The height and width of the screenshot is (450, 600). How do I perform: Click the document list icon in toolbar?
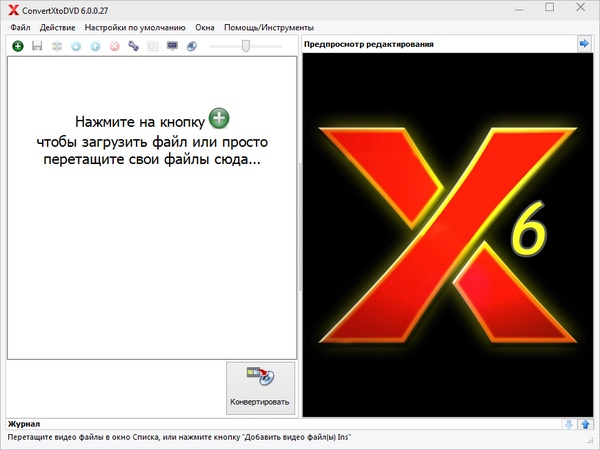152,46
